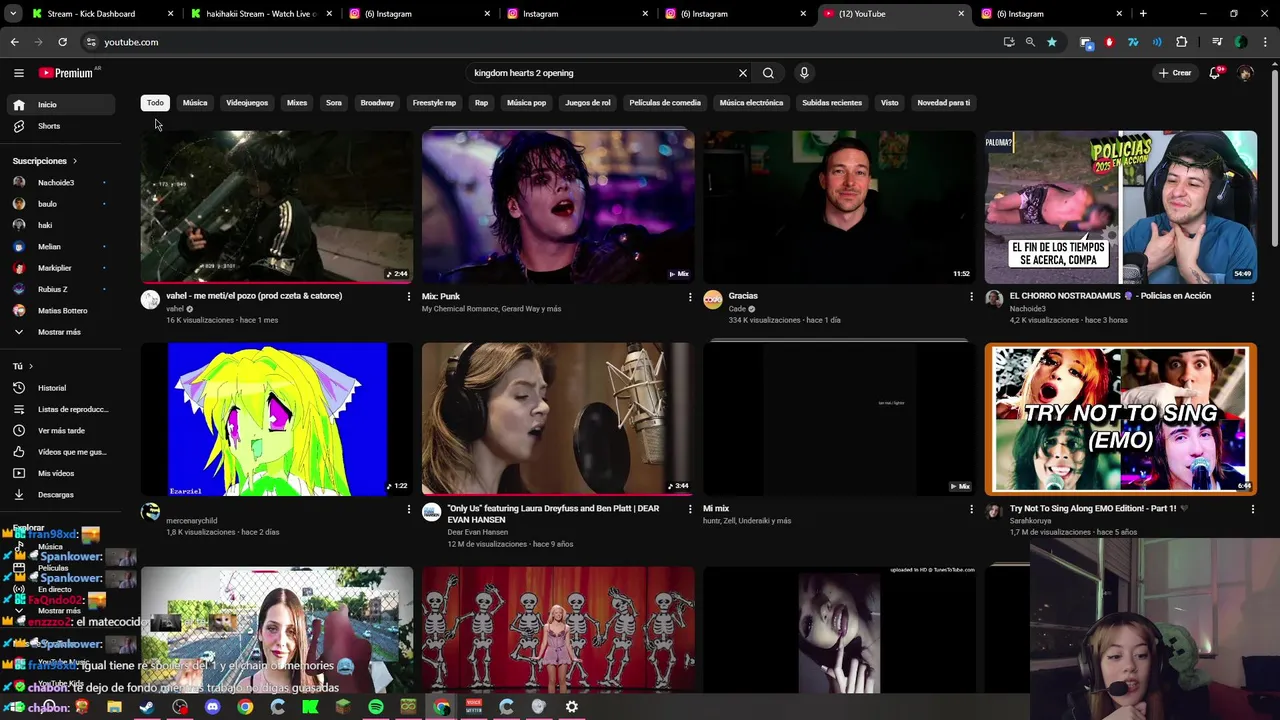The height and width of the screenshot is (720, 1280).
Task: Select the Música electrónica chip
Action: pos(751,103)
